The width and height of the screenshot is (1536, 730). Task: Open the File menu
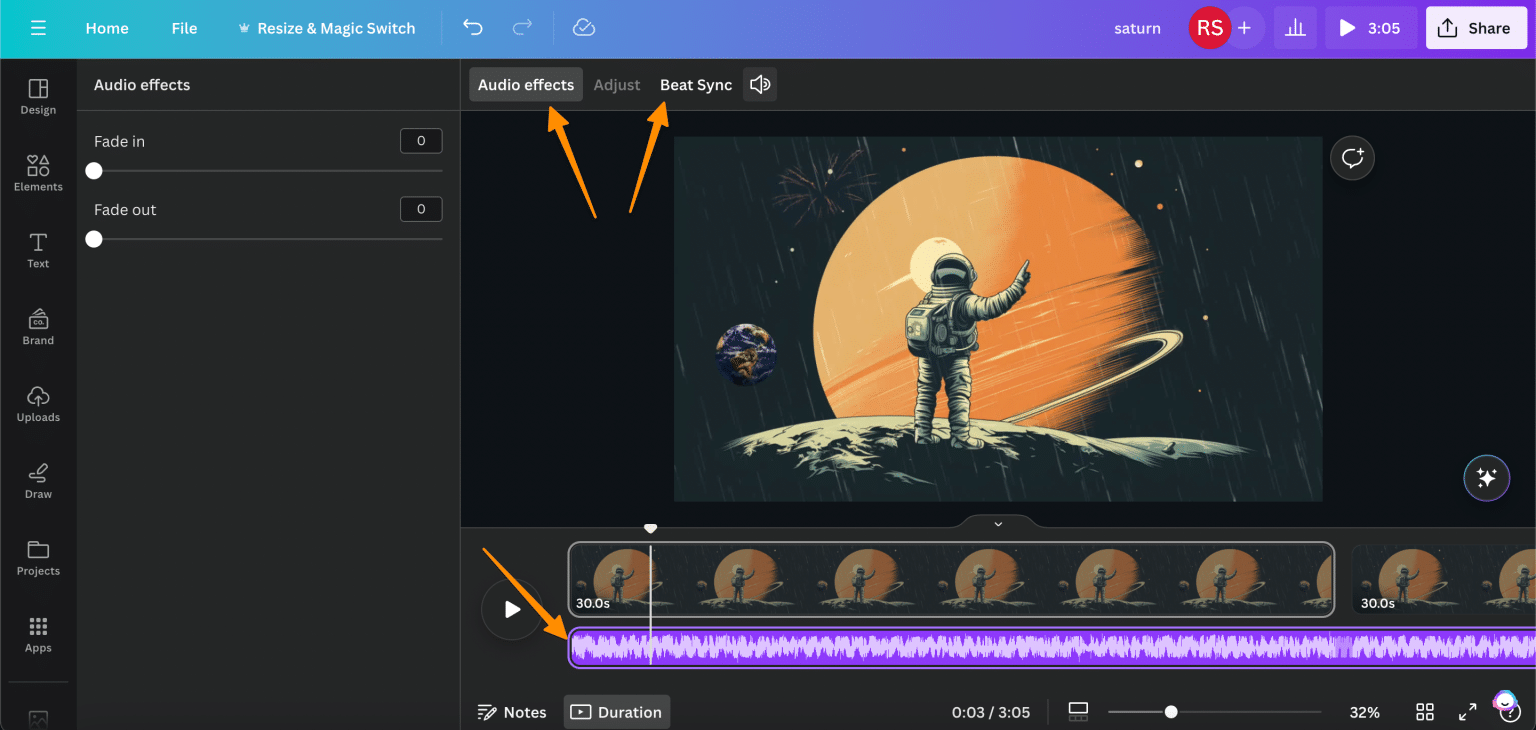click(184, 28)
